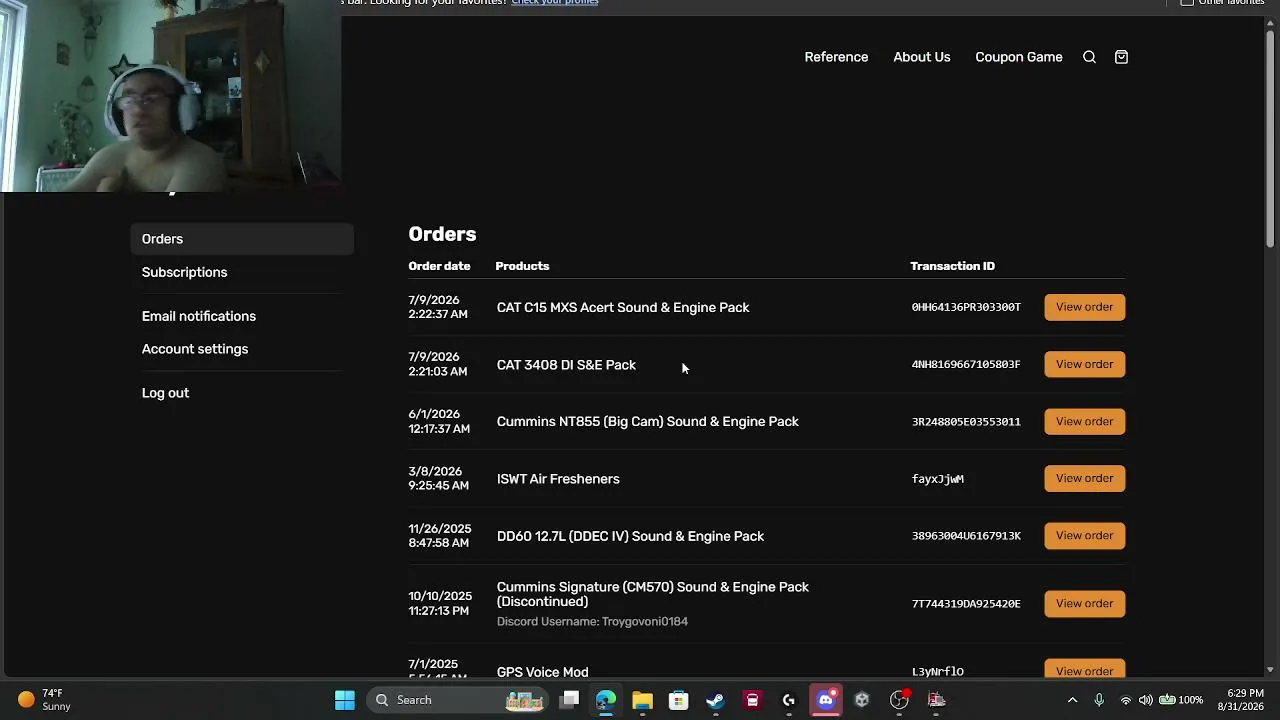View order for ISWT Air Fresheners
This screenshot has height=720, width=1280.
pos(1084,478)
